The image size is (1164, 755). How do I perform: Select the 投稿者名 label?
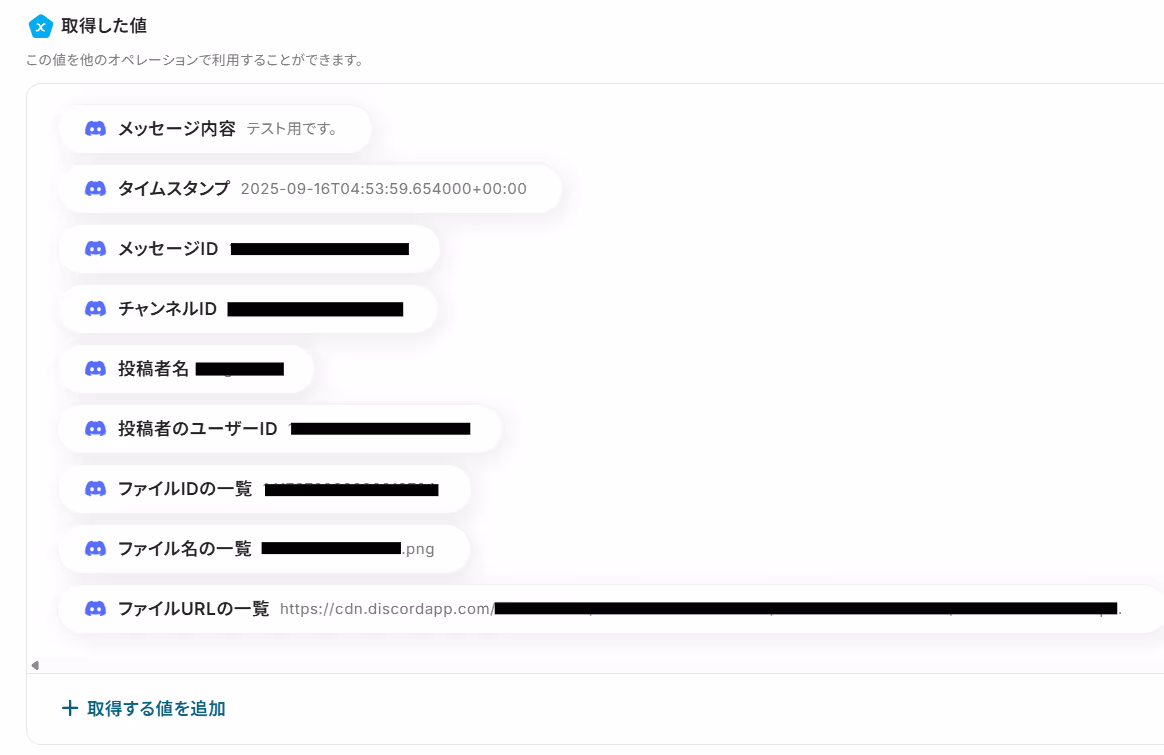(154, 369)
